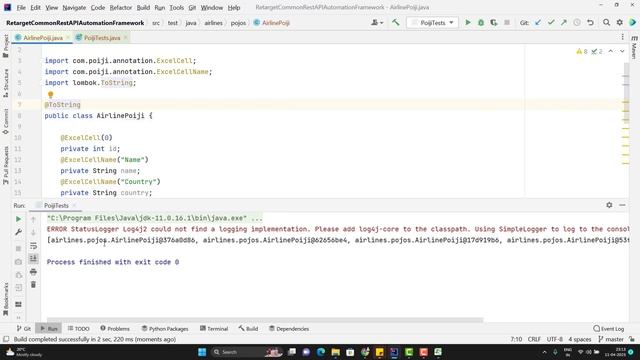The width and height of the screenshot is (640, 360).
Task: Toggle soft-wrap in Run console
Action: pos(33,246)
